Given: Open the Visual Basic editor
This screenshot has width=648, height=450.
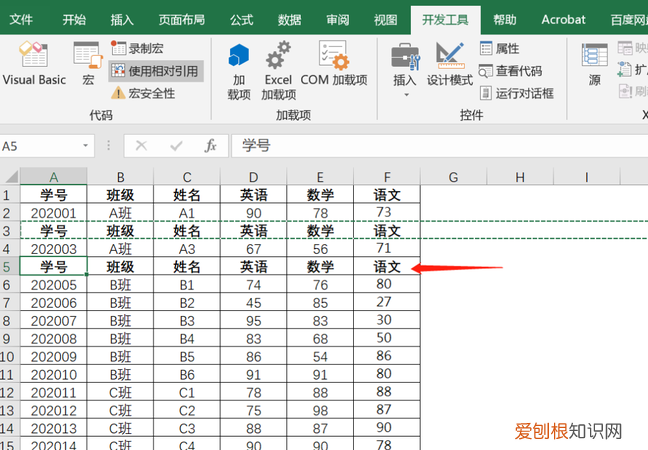Looking at the screenshot, I should tap(34, 63).
